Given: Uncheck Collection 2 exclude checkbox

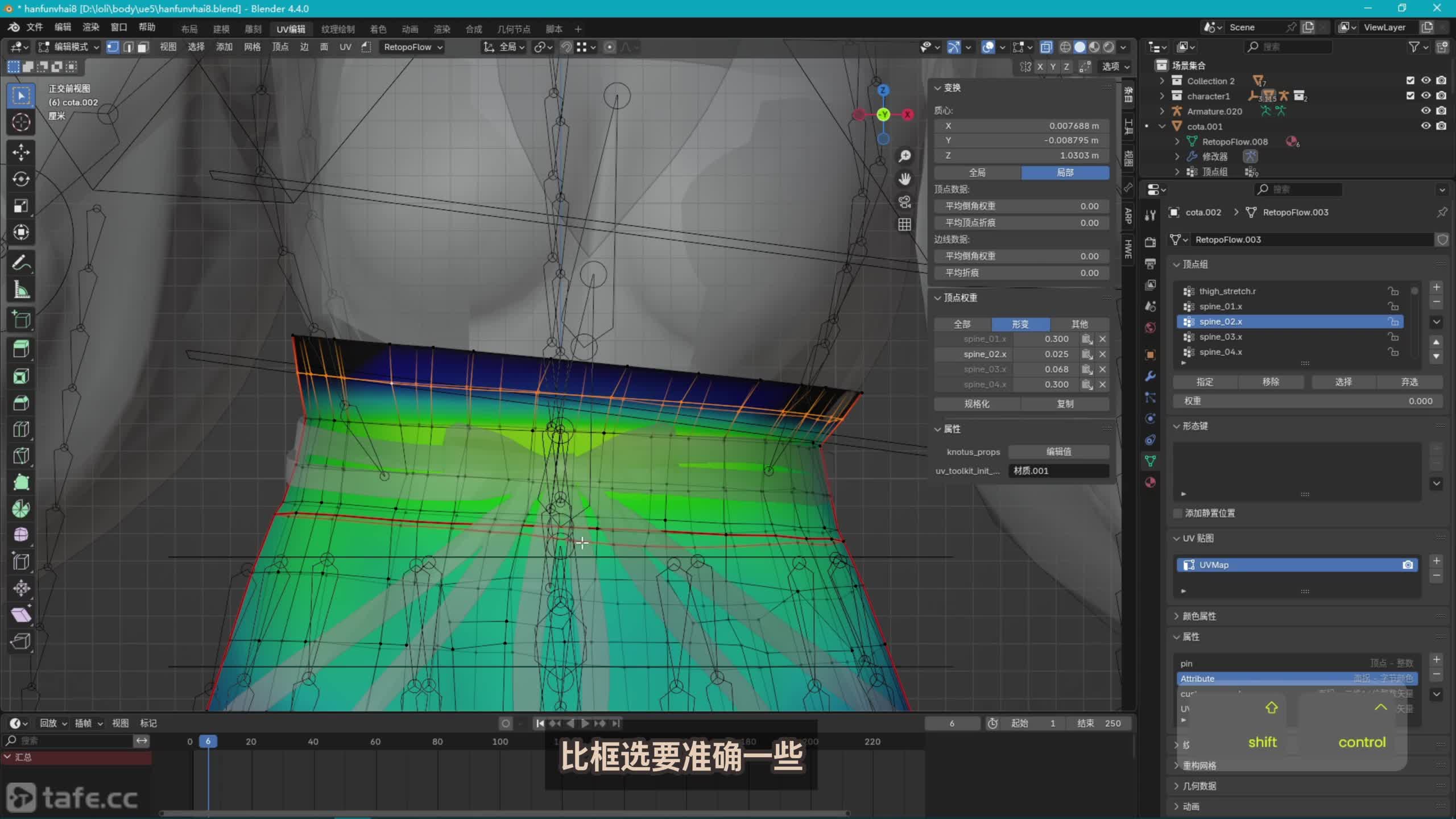Looking at the screenshot, I should (1410, 81).
